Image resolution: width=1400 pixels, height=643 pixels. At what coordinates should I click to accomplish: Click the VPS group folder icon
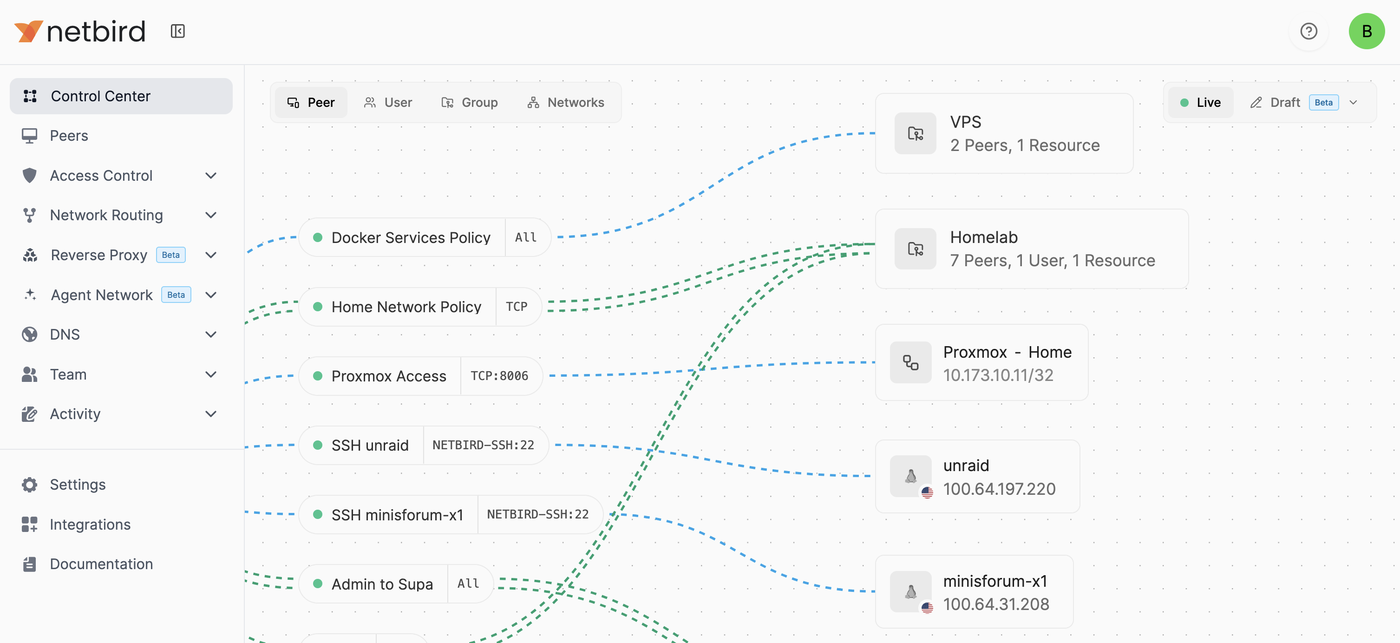point(915,133)
